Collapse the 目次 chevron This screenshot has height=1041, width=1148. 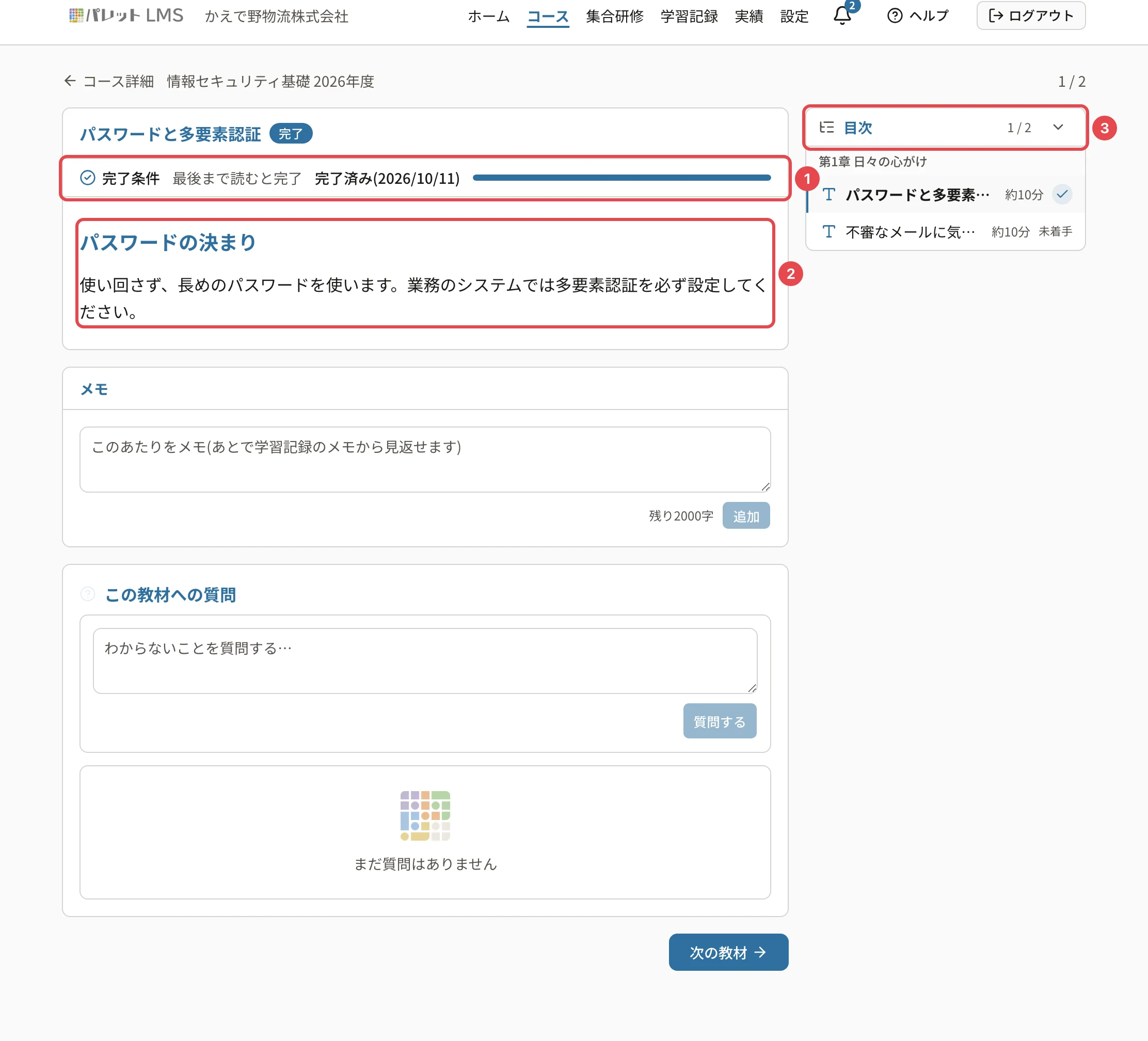tap(1058, 127)
